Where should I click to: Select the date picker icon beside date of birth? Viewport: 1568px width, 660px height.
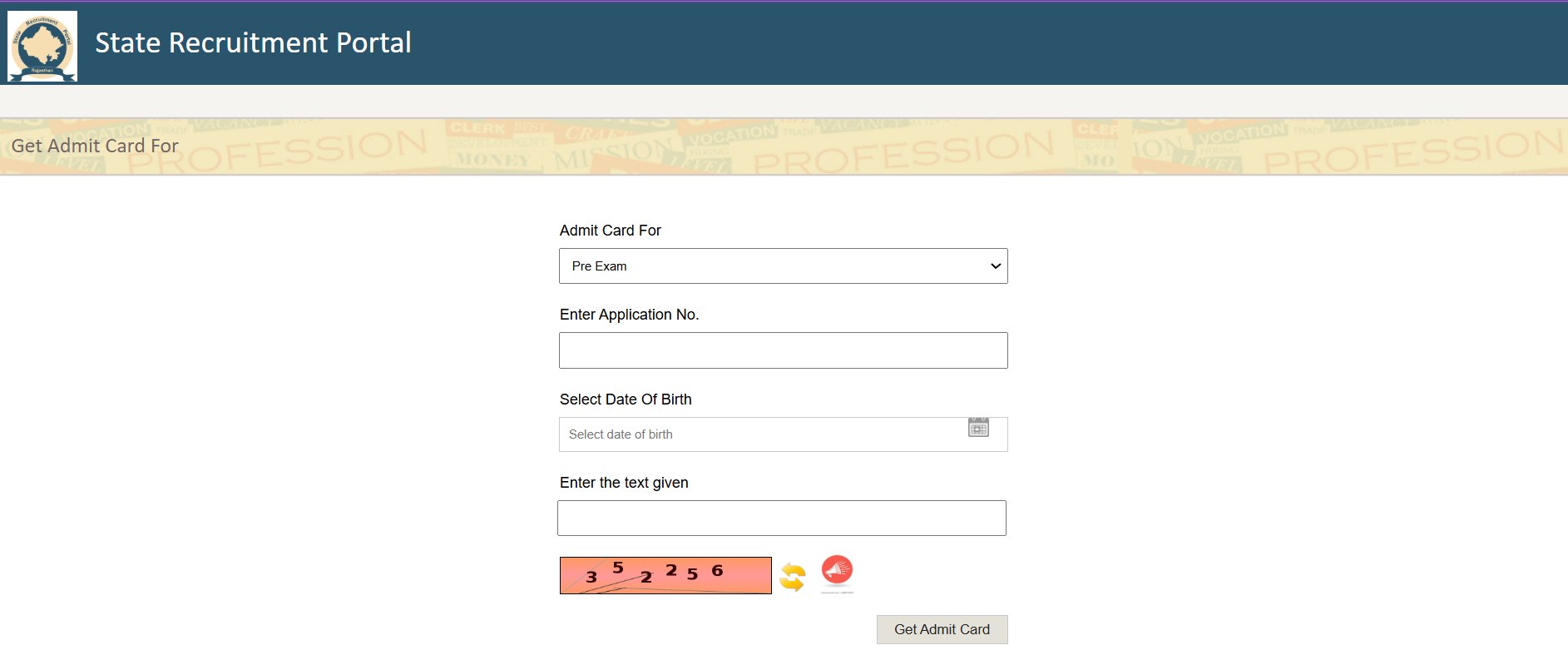tap(978, 427)
